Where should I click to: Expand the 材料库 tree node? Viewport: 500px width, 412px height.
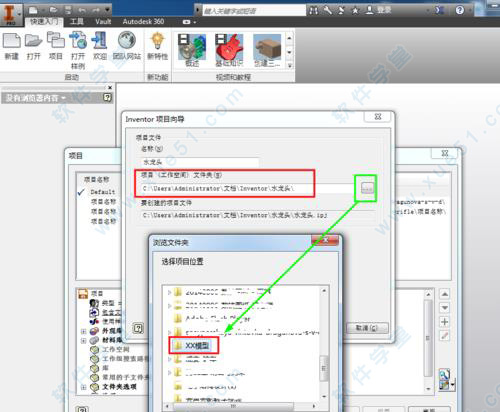tap(84, 340)
